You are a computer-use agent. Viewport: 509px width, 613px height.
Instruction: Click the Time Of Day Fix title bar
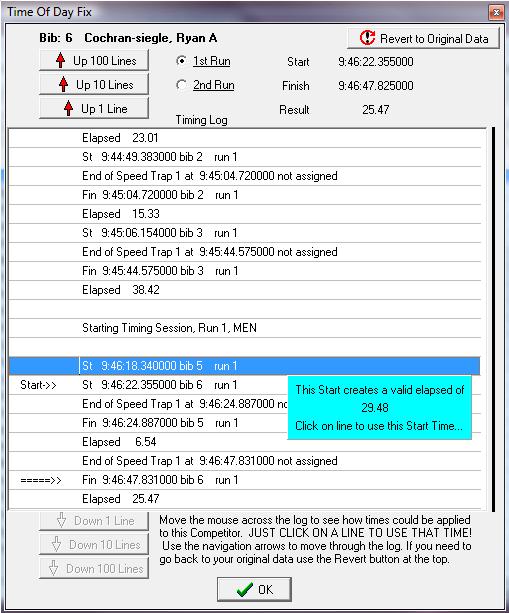click(x=246, y=12)
